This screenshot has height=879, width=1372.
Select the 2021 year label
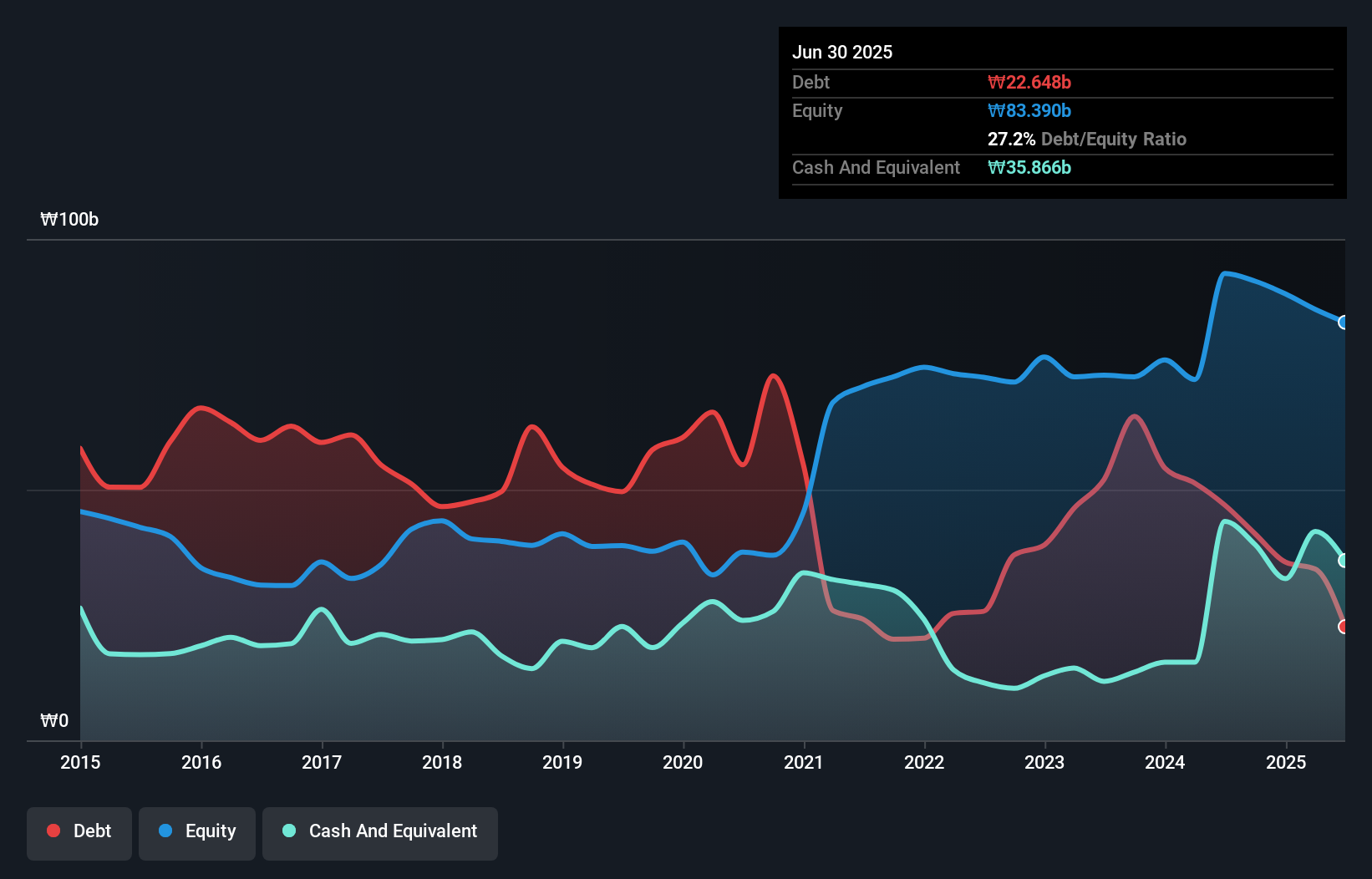(x=804, y=762)
